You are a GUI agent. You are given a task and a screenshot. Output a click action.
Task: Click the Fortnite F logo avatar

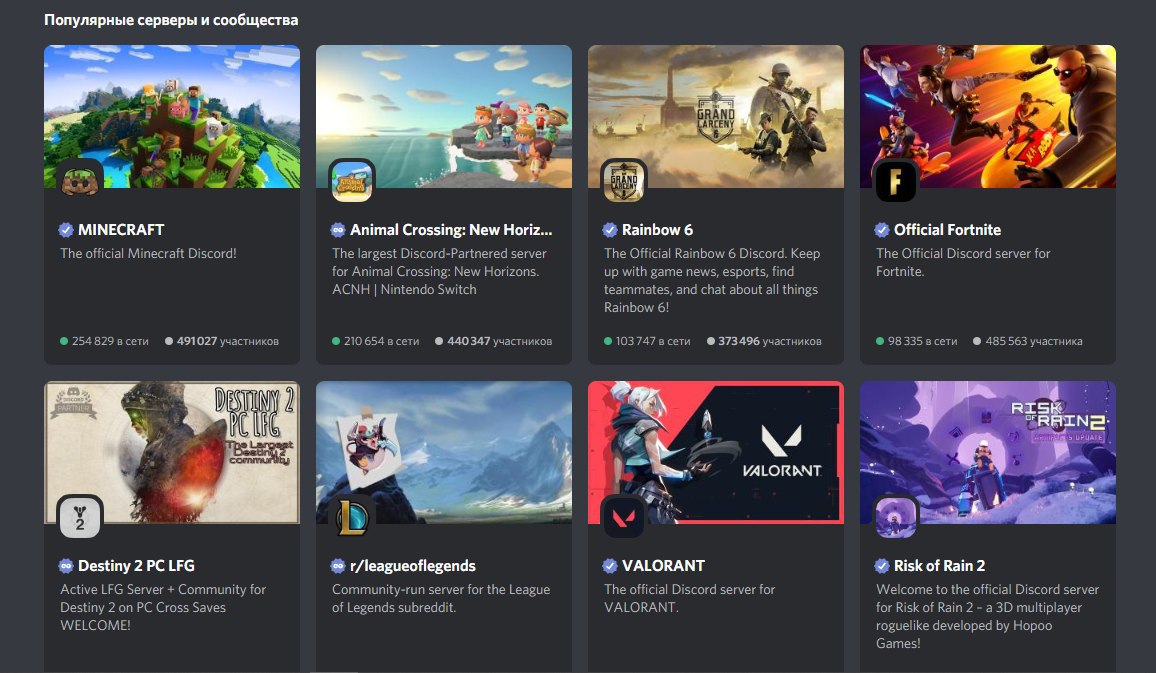[x=896, y=181]
